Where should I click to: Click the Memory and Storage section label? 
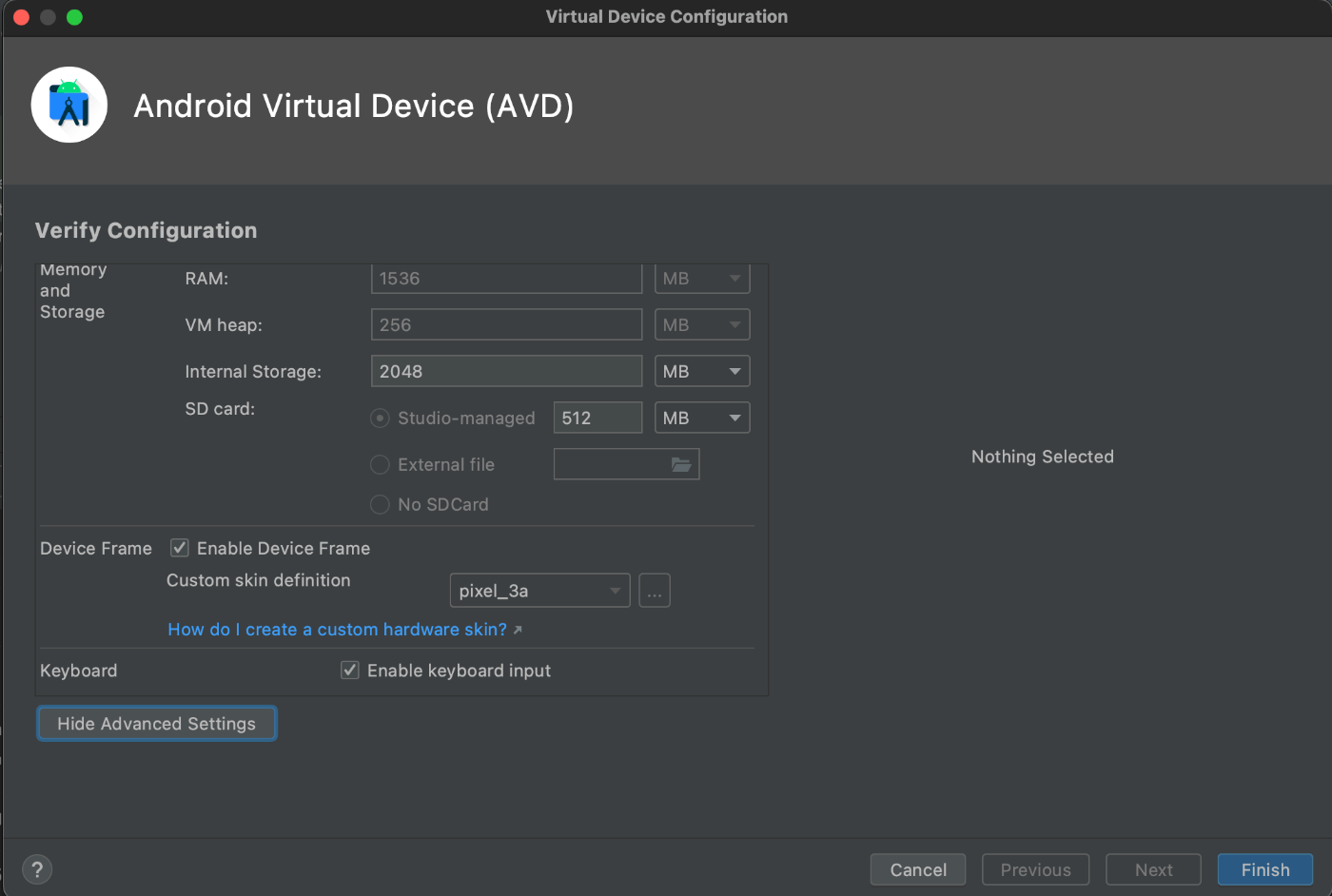click(x=73, y=291)
